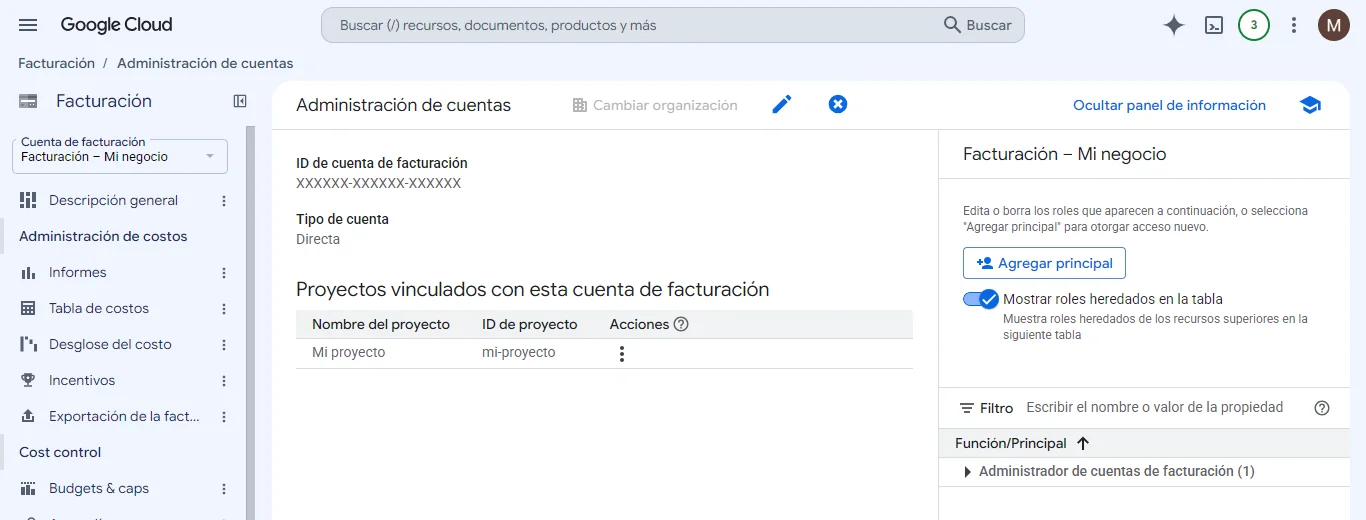The image size is (1366, 520).
Task: Open the main navigation hamburger menu
Action: point(28,25)
